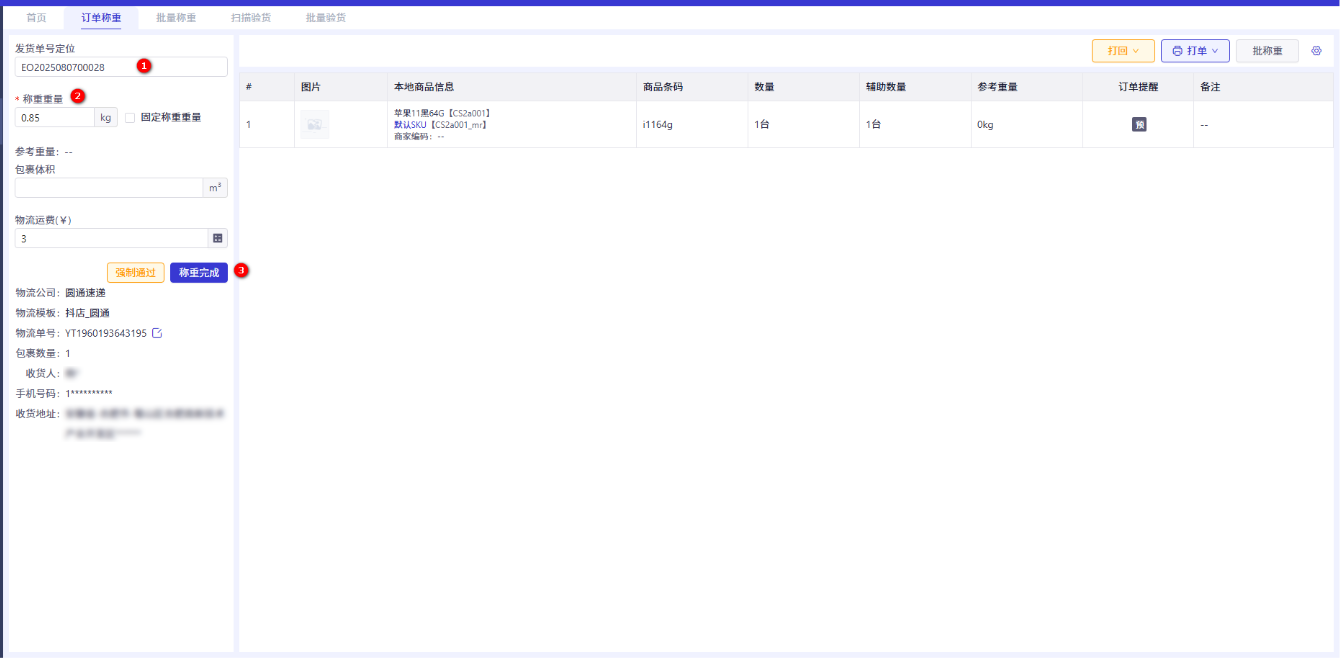1340x658 pixels.
Task: Open the 批量验货 tab
Action: pyautogui.click(x=326, y=18)
